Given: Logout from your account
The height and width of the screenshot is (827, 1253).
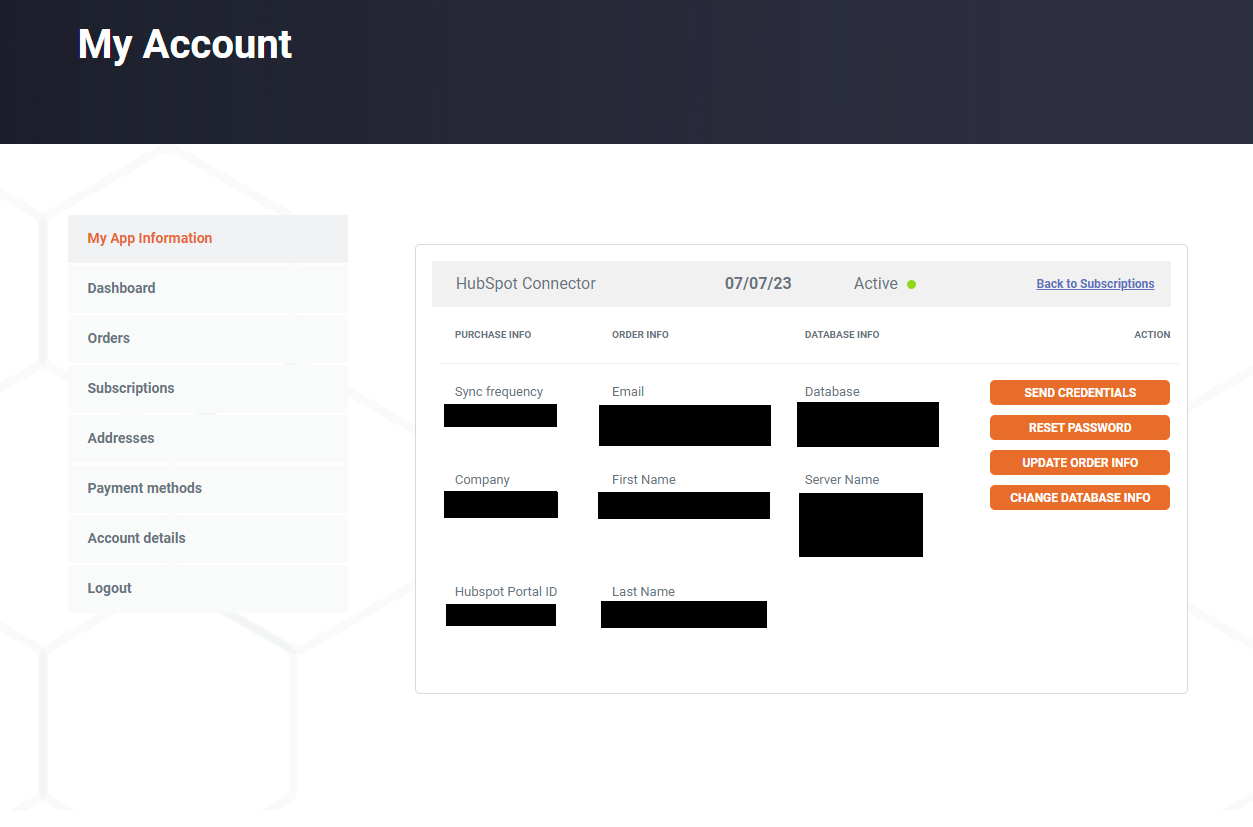Looking at the screenshot, I should 109,588.
